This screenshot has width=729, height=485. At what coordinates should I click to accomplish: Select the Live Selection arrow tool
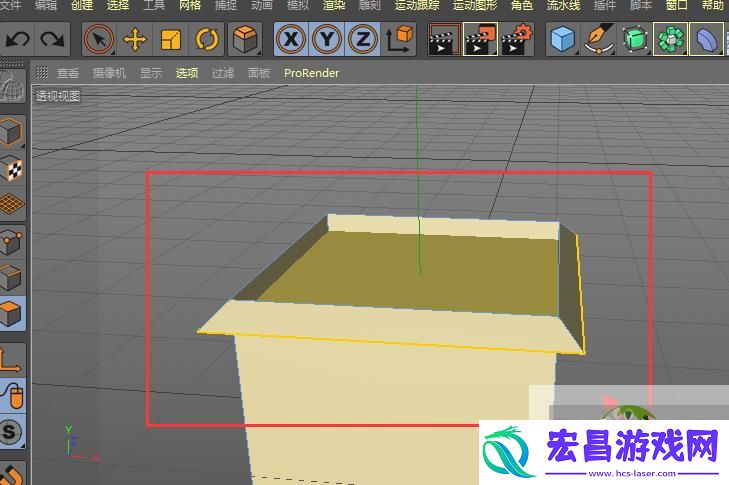click(x=99, y=40)
